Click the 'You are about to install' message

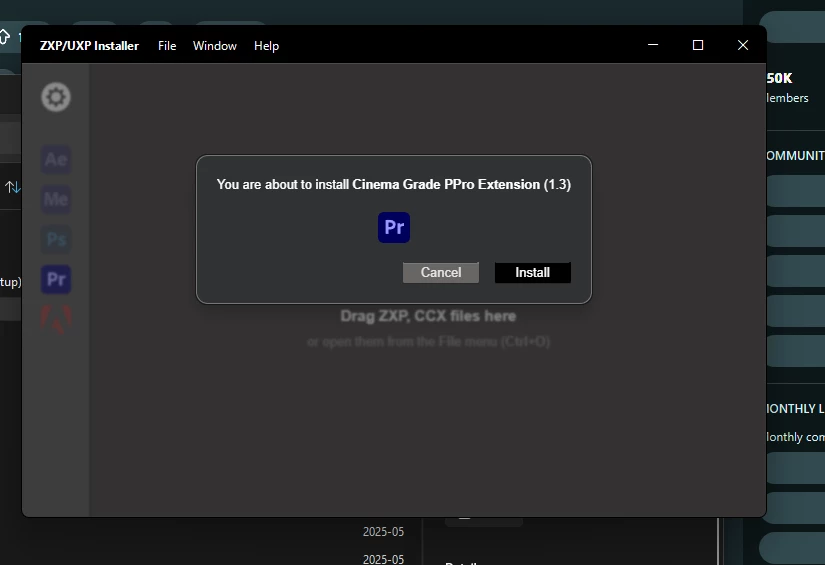[394, 185]
